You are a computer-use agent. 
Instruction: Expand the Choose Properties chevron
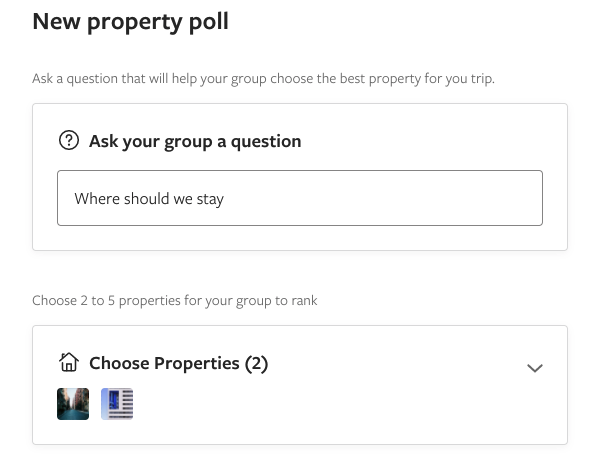535,368
